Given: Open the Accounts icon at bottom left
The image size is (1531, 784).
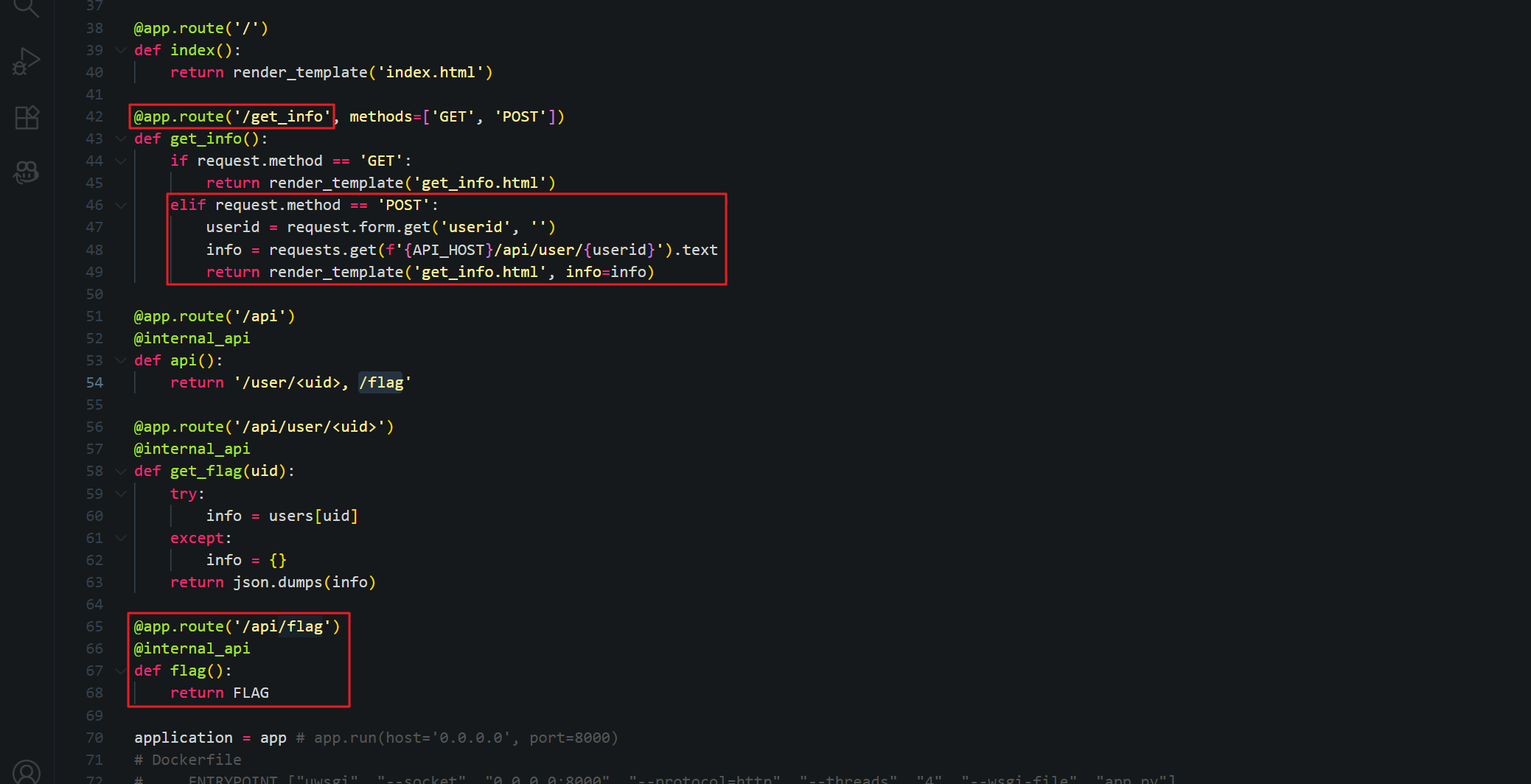Looking at the screenshot, I should (x=27, y=771).
